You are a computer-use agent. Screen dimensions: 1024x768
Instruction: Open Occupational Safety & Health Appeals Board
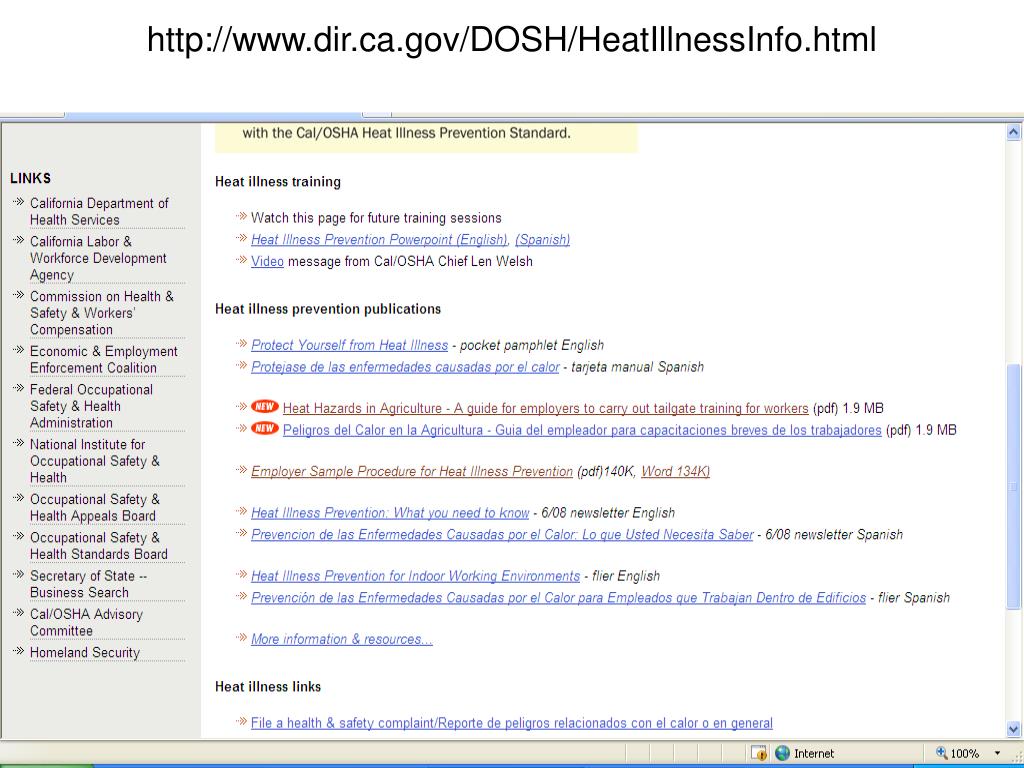(94, 507)
